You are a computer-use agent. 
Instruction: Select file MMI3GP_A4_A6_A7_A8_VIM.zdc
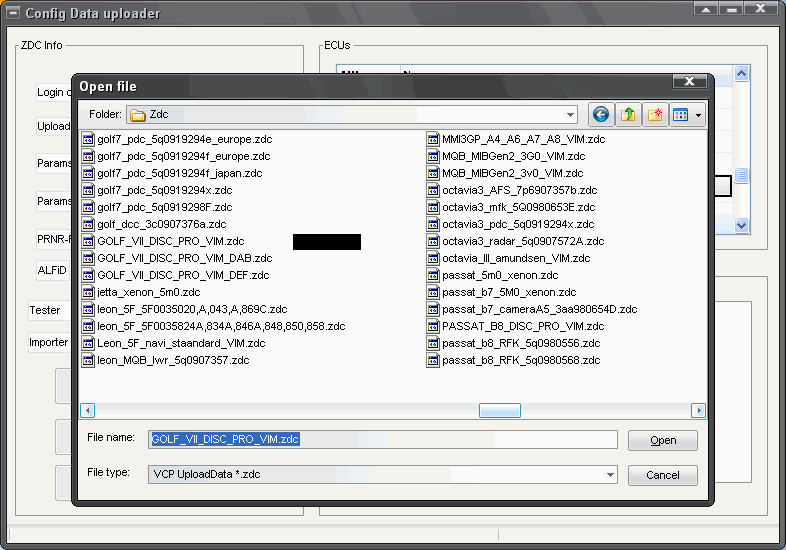point(523,139)
